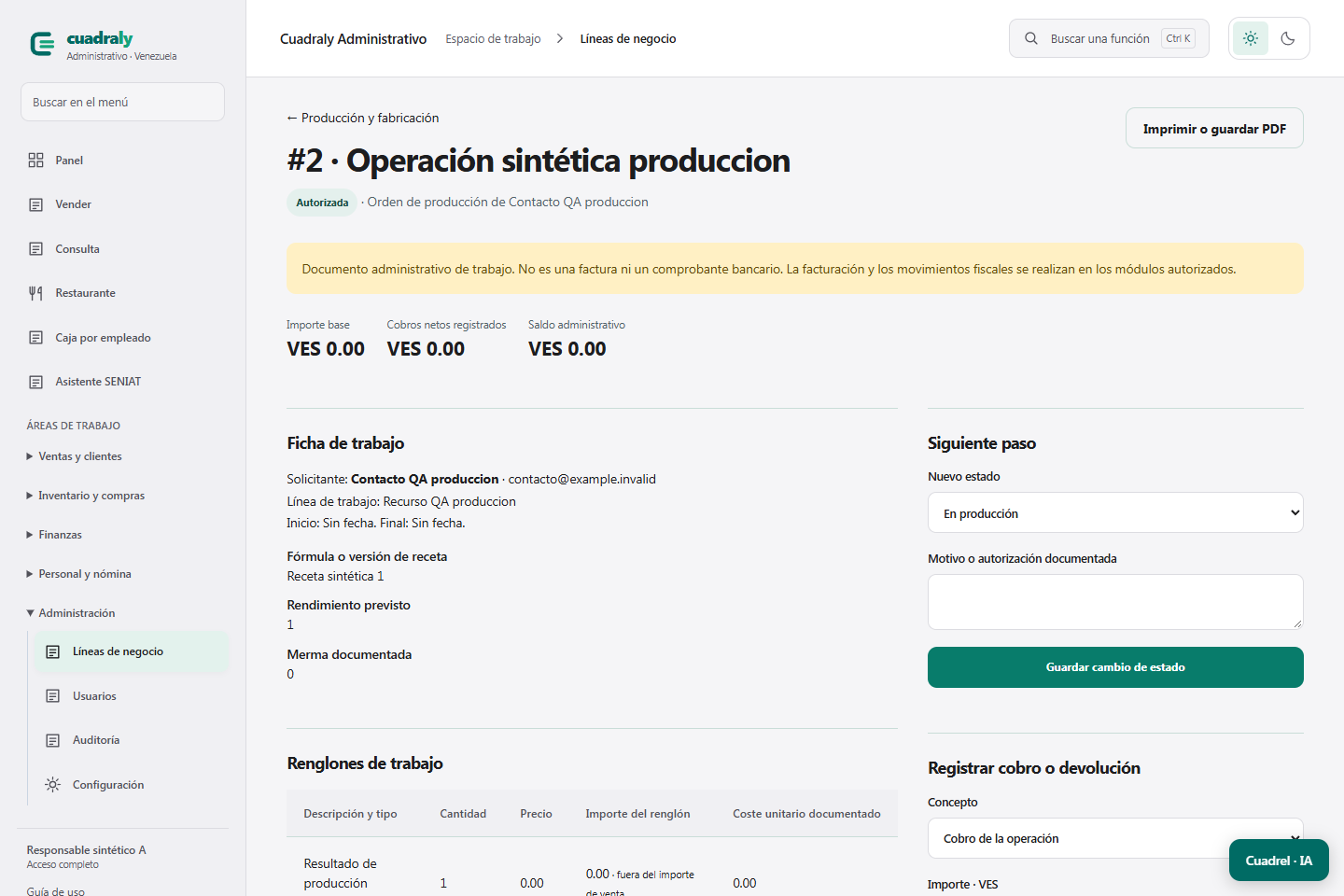This screenshot has height=896, width=1344.
Task: Click Líneas de negocio breadcrumb
Action: (628, 38)
